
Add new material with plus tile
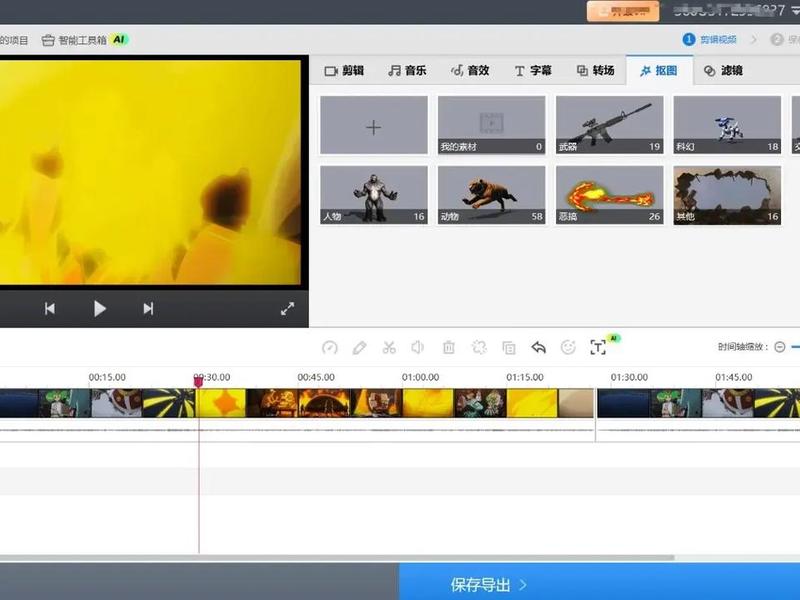tap(374, 125)
